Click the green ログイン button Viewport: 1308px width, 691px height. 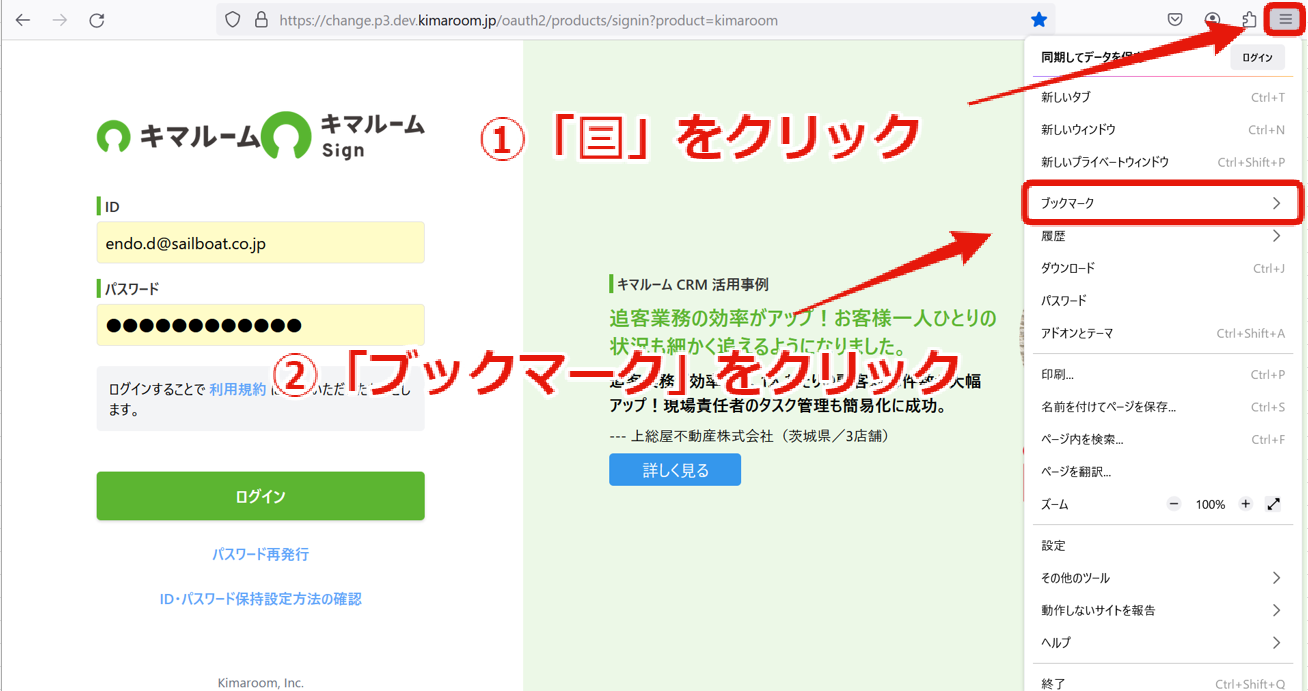[x=260, y=496]
